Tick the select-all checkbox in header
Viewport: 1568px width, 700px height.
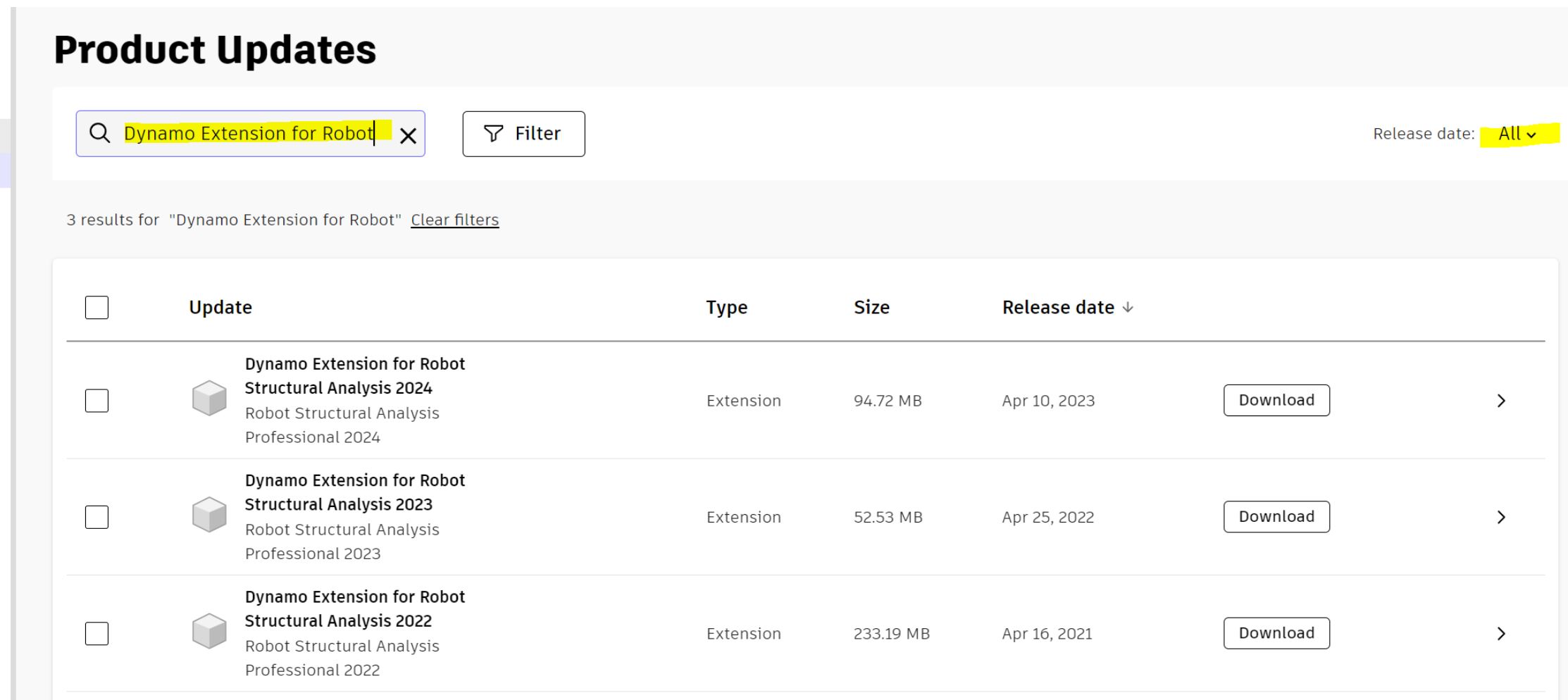tap(97, 308)
